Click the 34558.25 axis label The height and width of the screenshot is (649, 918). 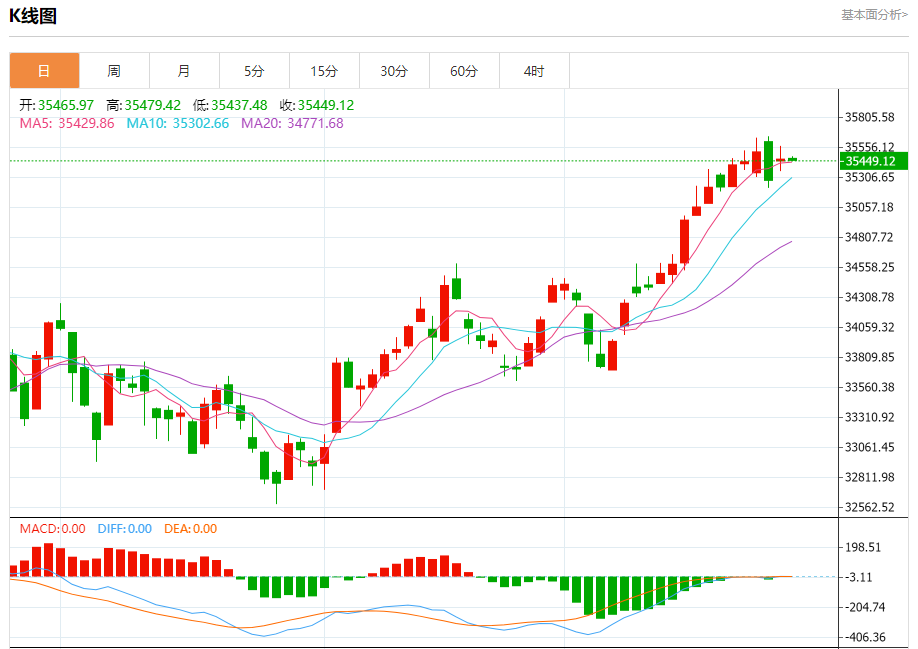point(869,267)
